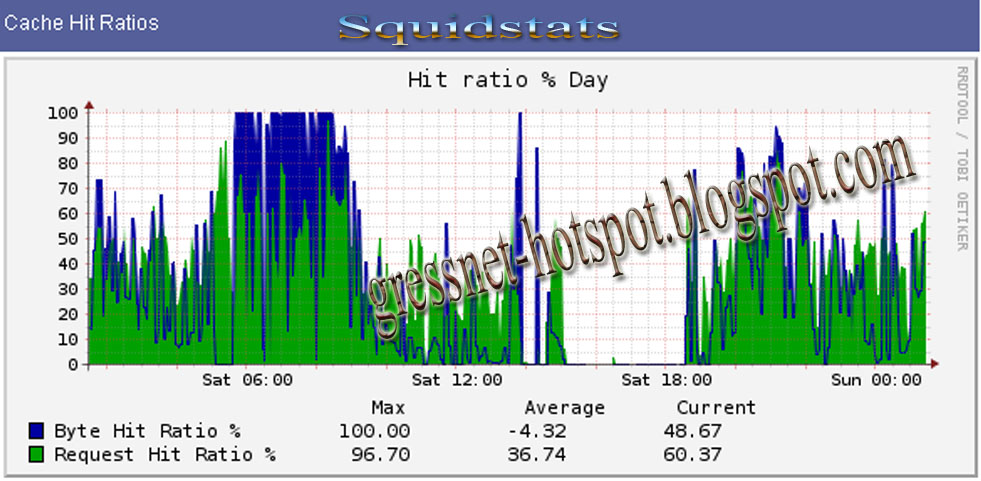The image size is (981, 481).
Task: Click the red arrow atop the y-axis
Action: click(x=89, y=105)
